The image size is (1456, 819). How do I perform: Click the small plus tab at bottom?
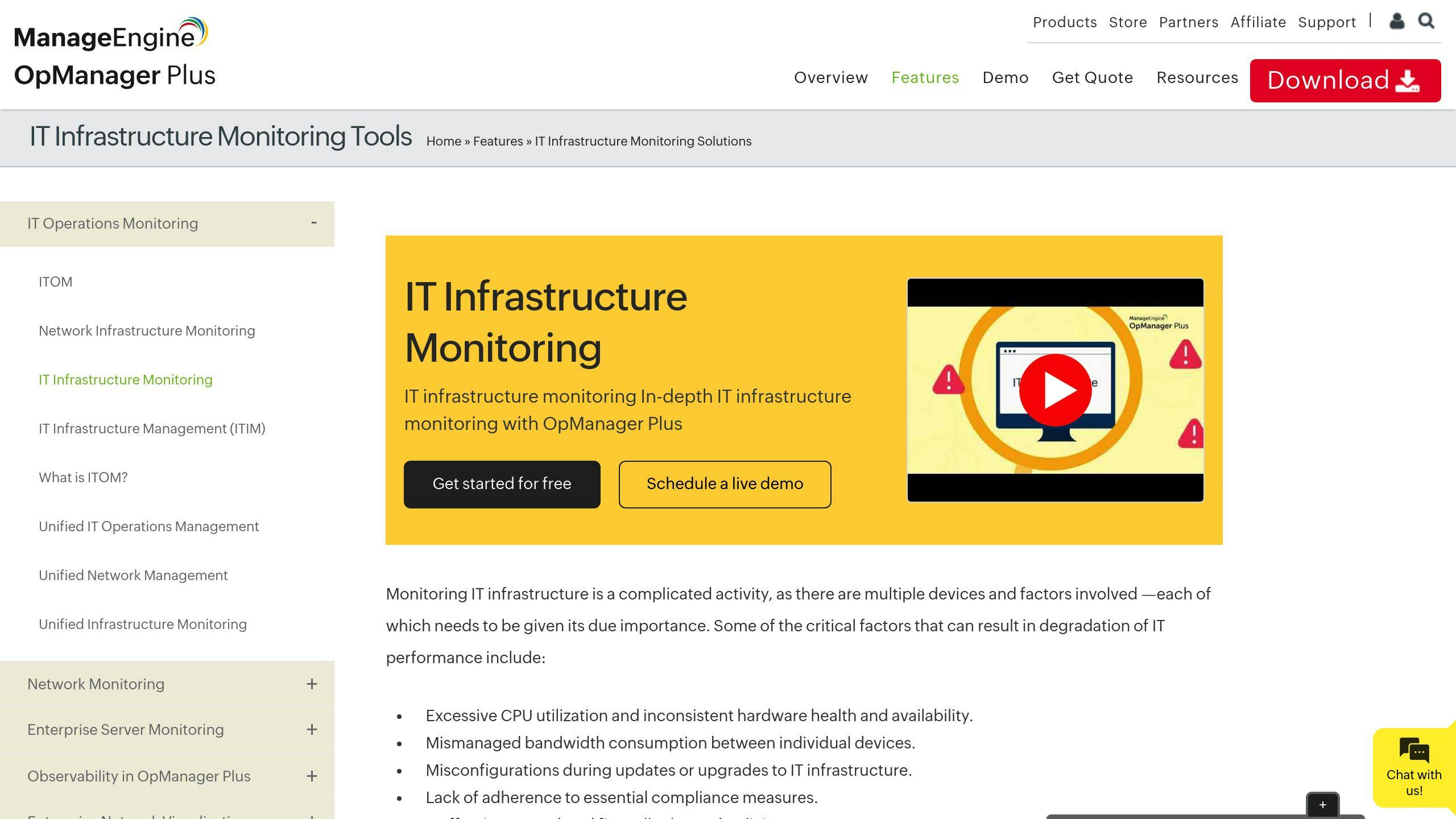coord(1322,805)
